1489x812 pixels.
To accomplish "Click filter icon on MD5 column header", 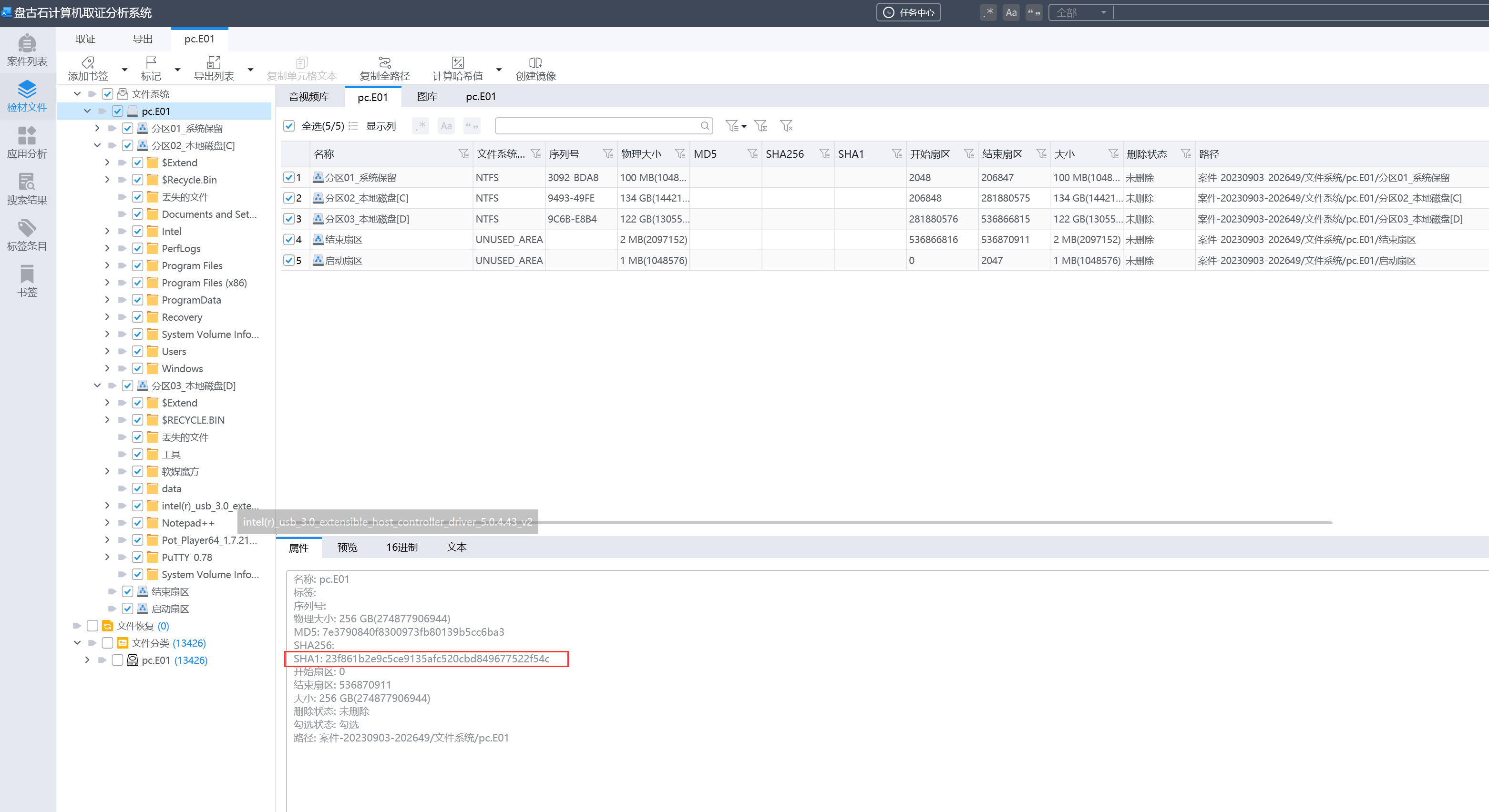I will [752, 153].
